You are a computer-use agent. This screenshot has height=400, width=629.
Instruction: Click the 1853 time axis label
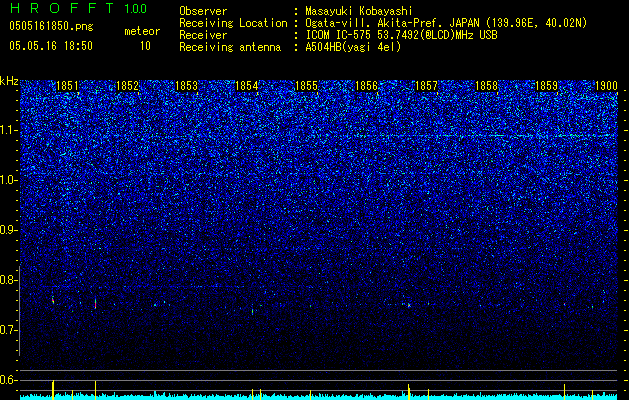point(187,86)
